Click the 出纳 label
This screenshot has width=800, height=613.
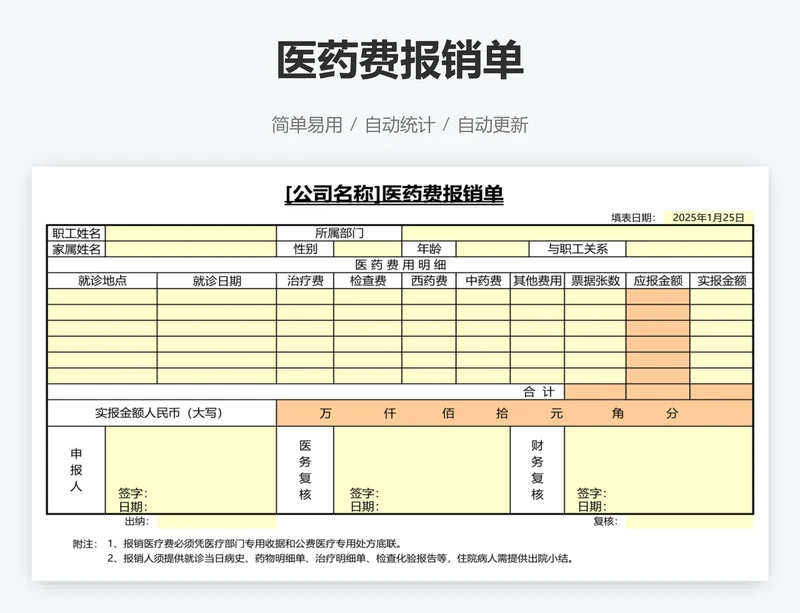[x=136, y=521]
